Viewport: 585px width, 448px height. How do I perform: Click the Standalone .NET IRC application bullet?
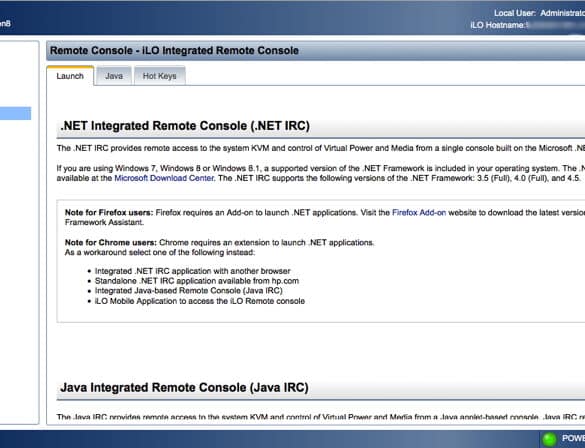click(197, 281)
